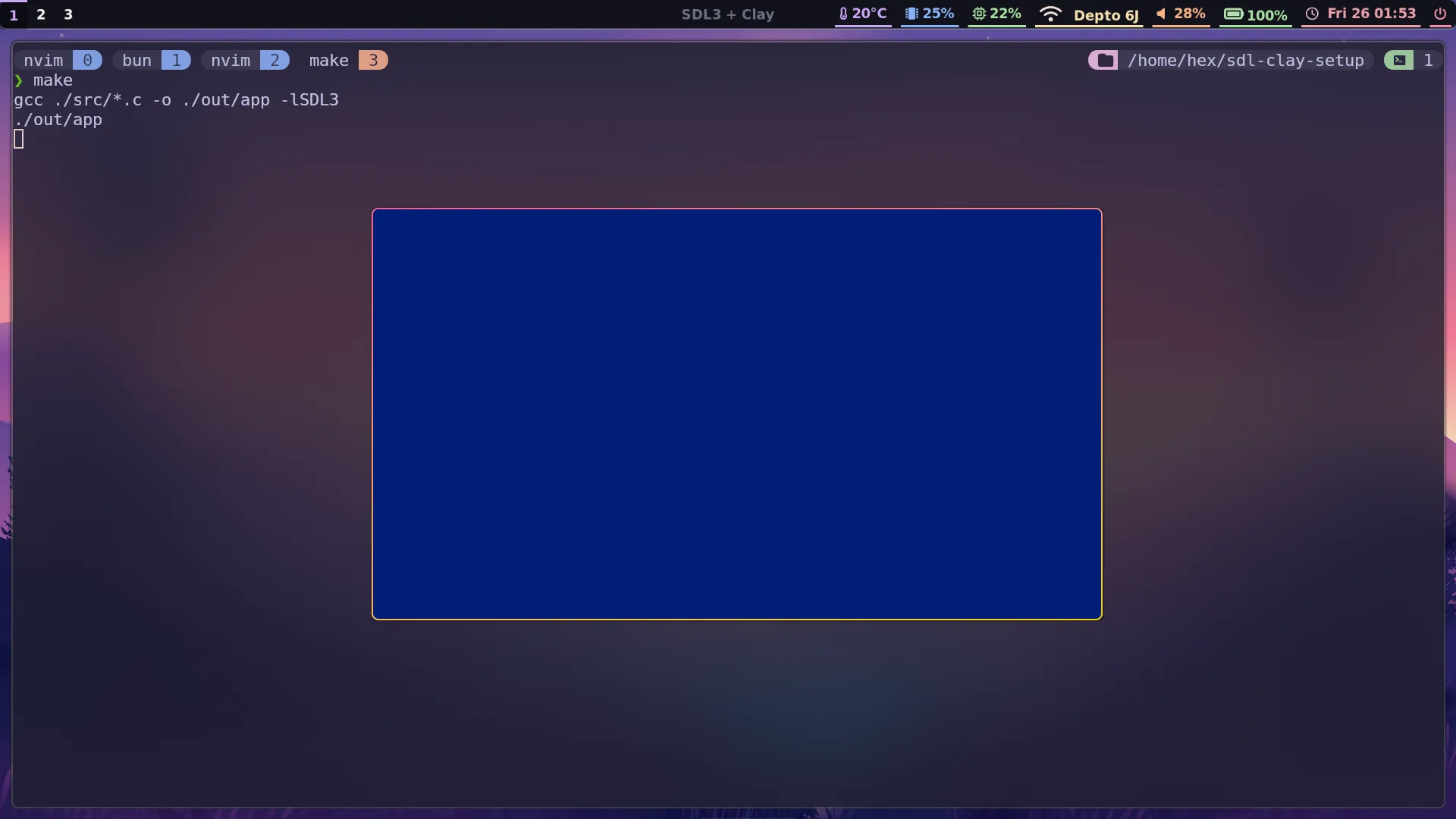Open the power menu icon
The image size is (1456, 819).
(1439, 14)
